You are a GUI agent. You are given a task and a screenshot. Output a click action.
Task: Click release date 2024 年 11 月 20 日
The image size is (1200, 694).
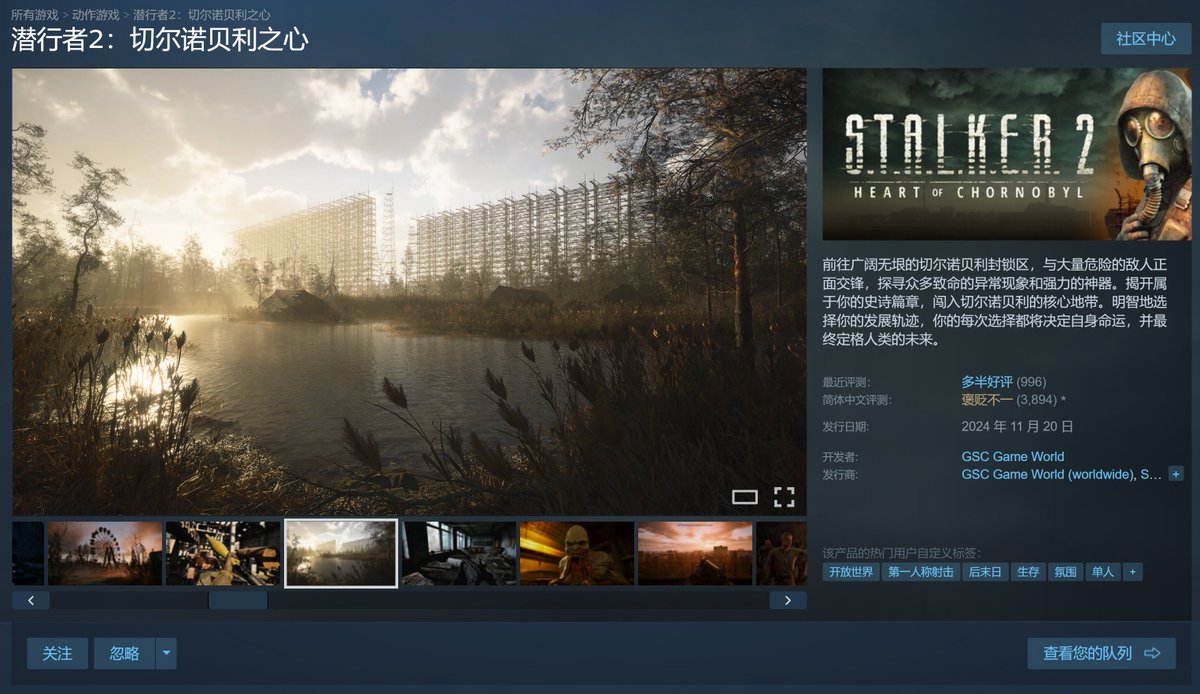pos(1017,426)
